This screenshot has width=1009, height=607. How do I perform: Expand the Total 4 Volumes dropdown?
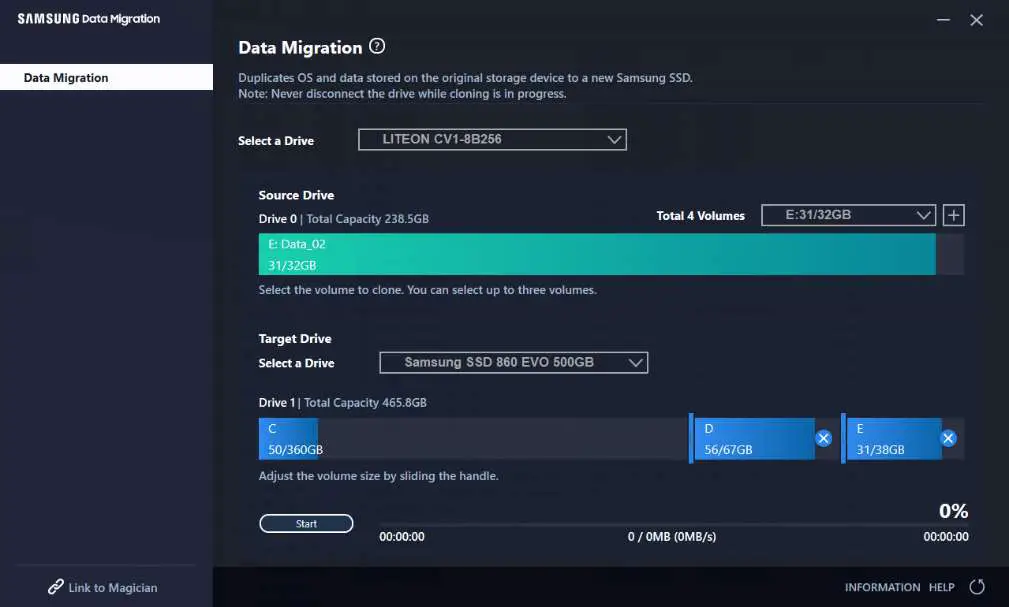[848, 215]
